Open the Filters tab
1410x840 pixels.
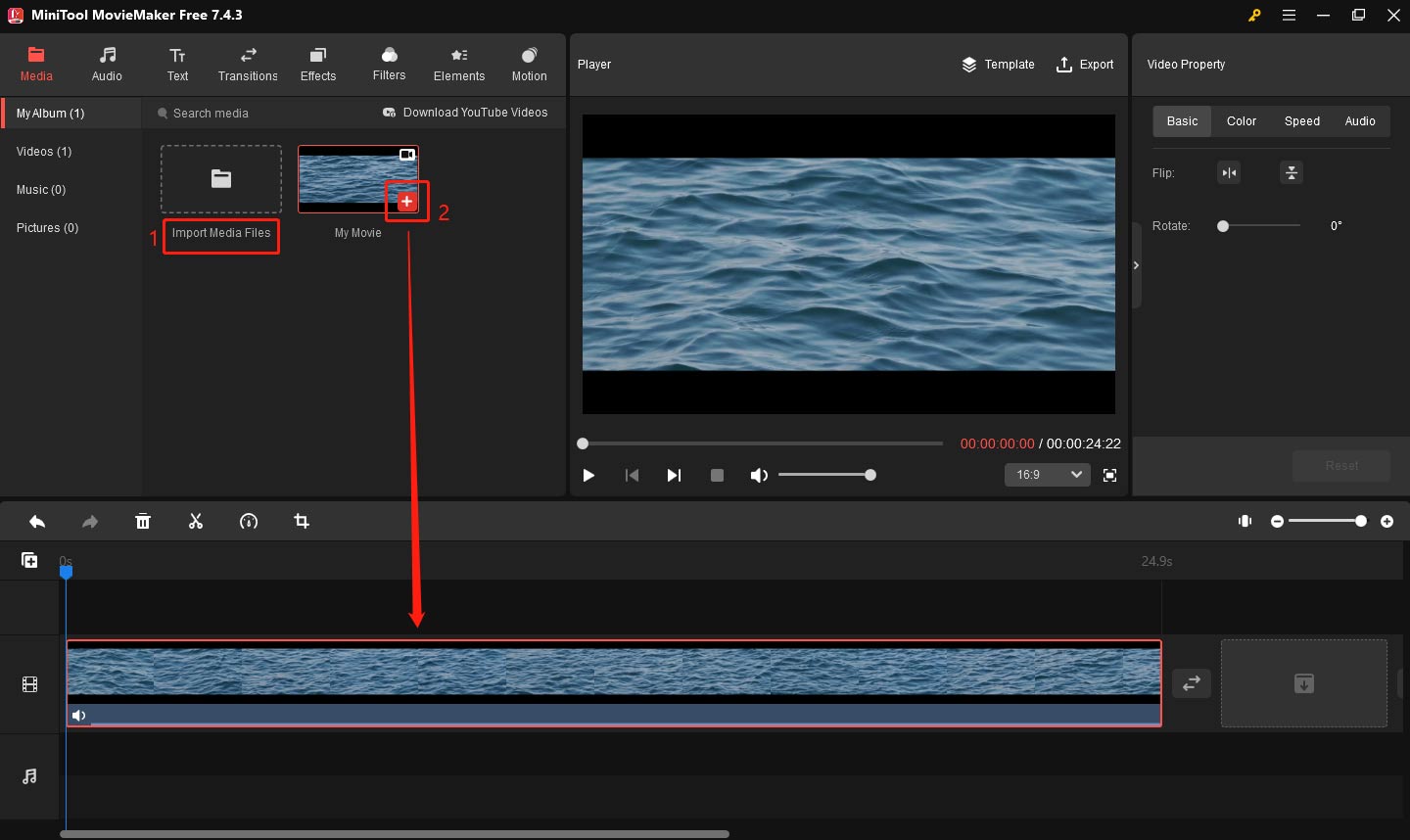[x=389, y=65]
